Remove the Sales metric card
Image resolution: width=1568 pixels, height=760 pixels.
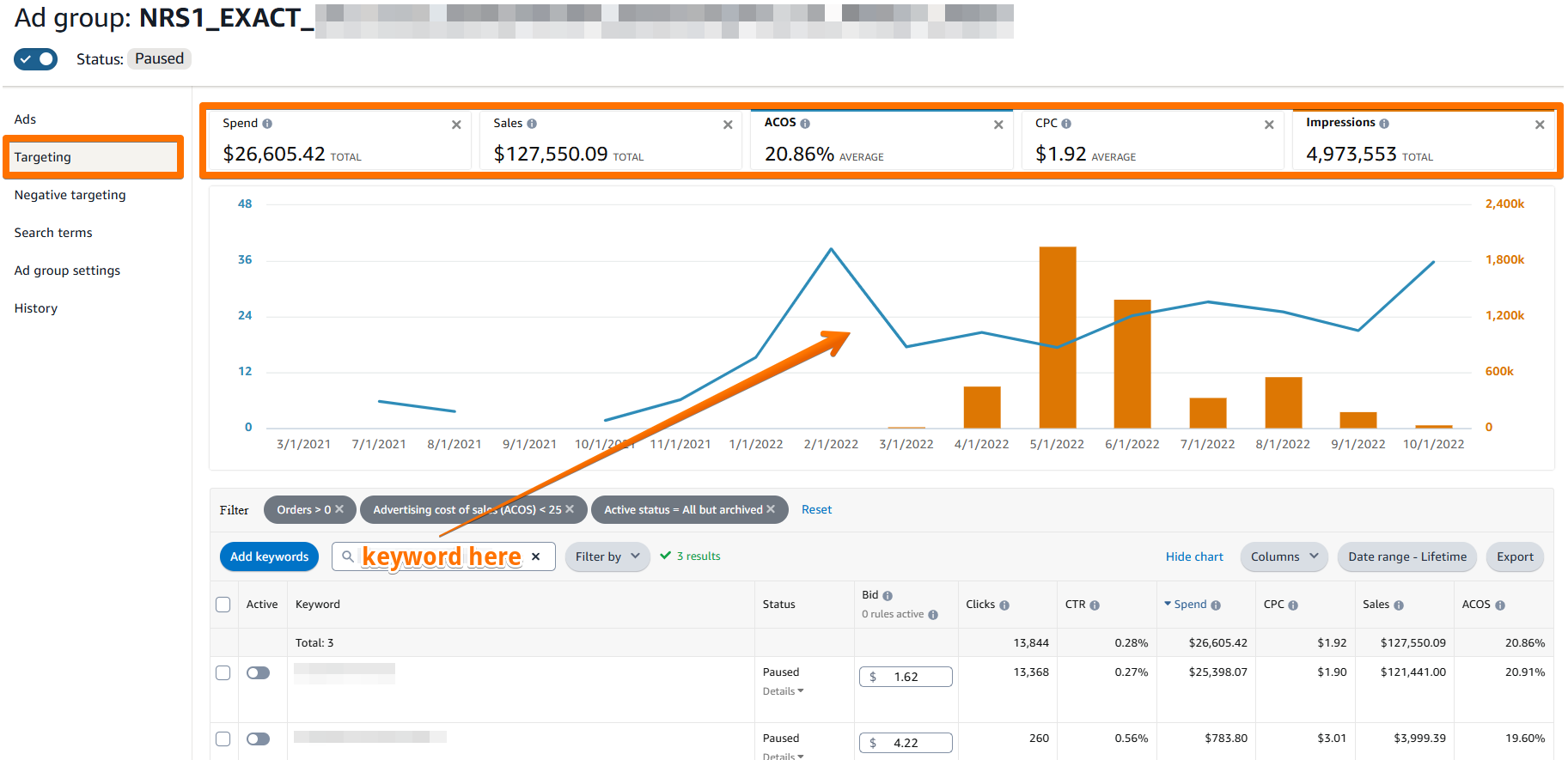tap(728, 125)
